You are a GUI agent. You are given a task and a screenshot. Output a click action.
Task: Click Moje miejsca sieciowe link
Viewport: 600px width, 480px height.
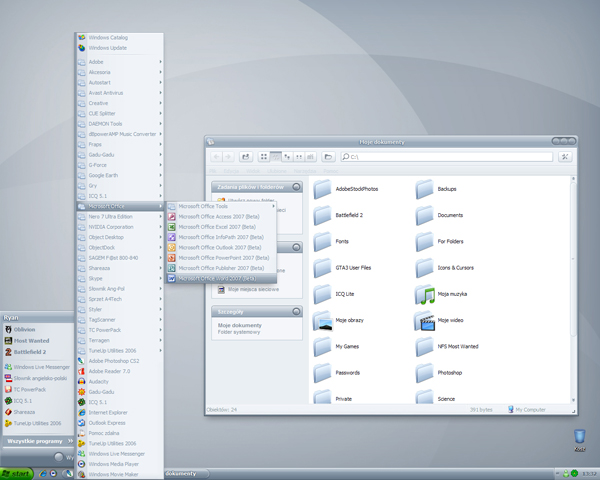253,289
